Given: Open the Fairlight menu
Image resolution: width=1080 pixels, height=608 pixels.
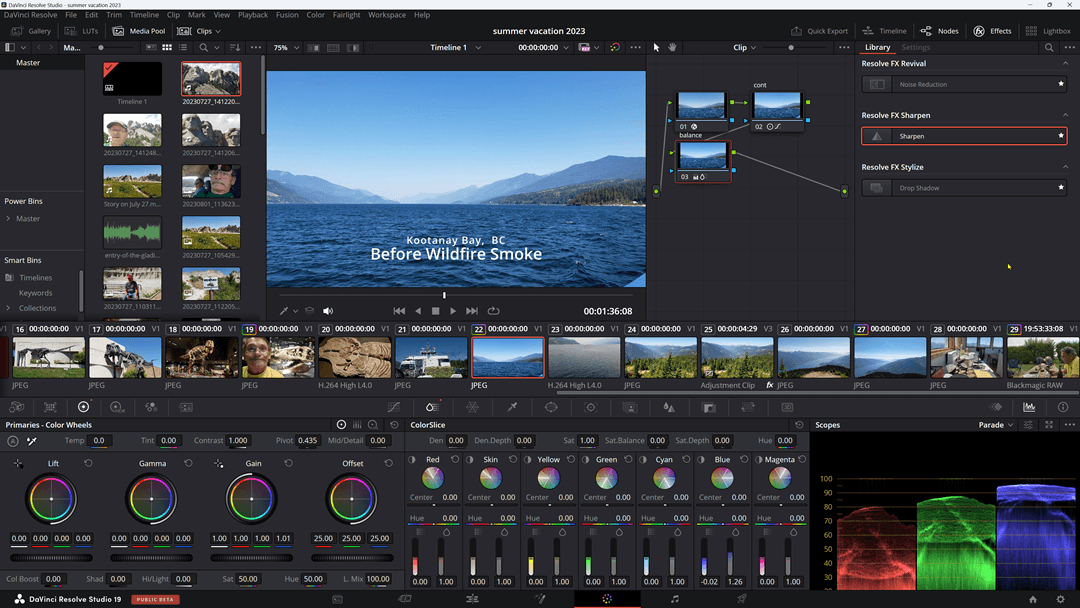Looking at the screenshot, I should coord(347,14).
